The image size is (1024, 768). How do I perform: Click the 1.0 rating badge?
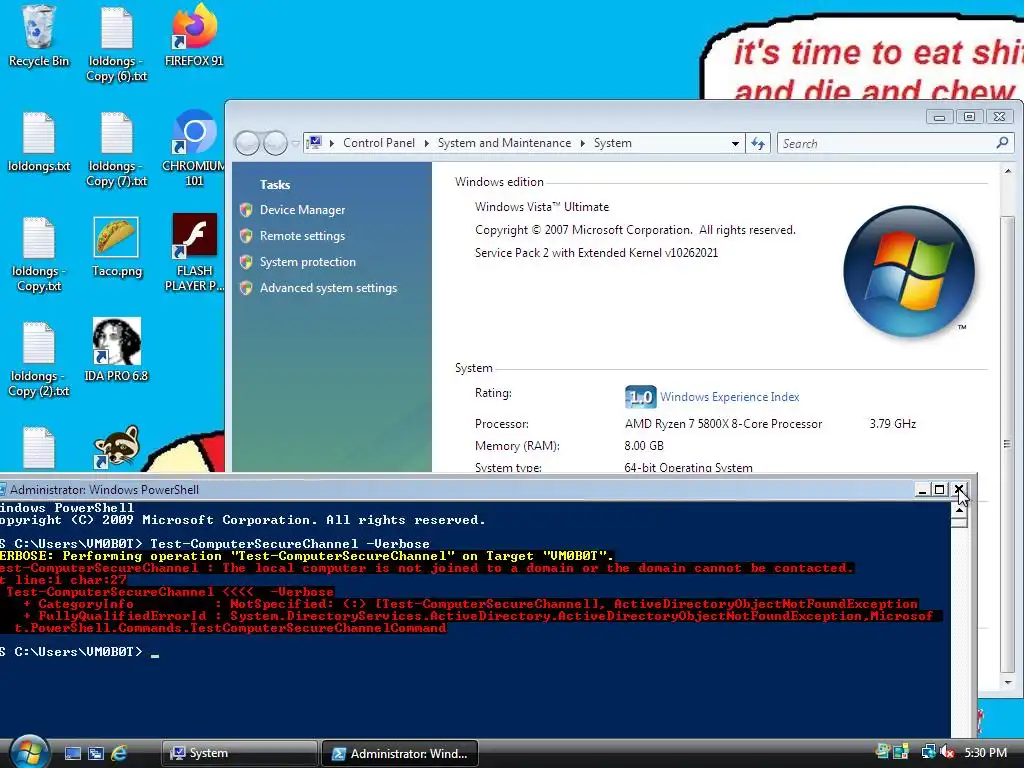coord(640,397)
